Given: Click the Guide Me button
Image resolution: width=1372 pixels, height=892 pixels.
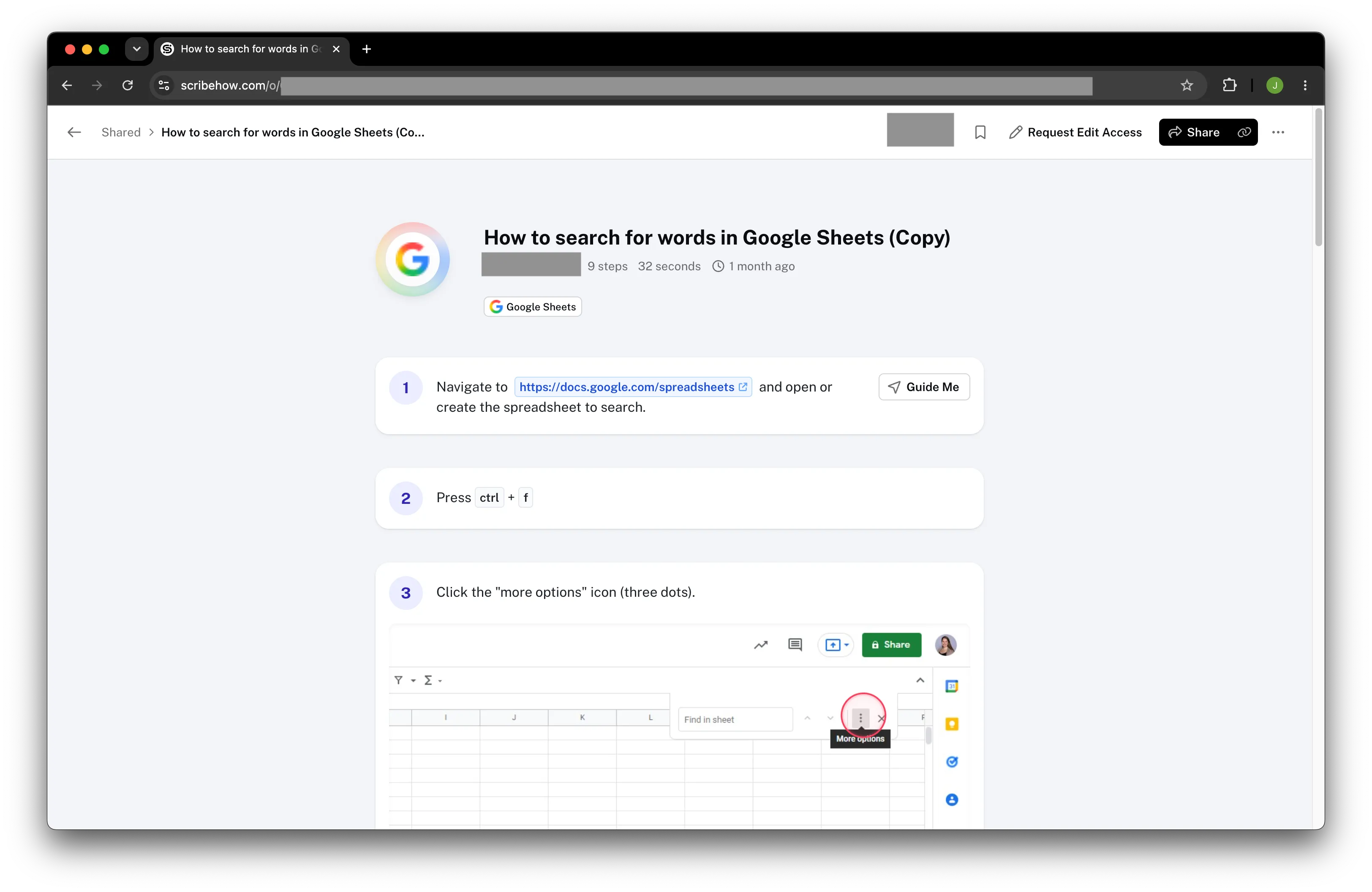Looking at the screenshot, I should (x=924, y=387).
